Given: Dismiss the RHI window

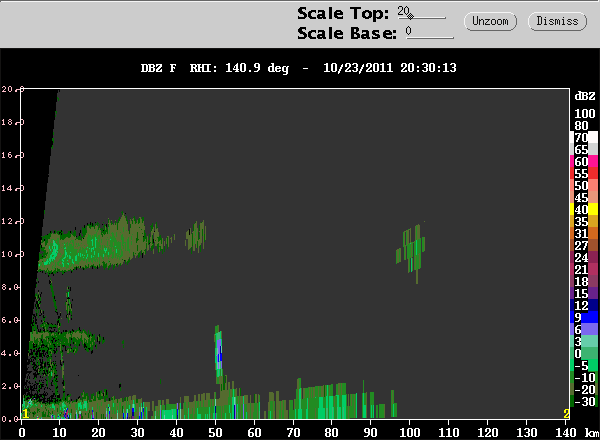Looking at the screenshot, I should [x=557, y=21].
